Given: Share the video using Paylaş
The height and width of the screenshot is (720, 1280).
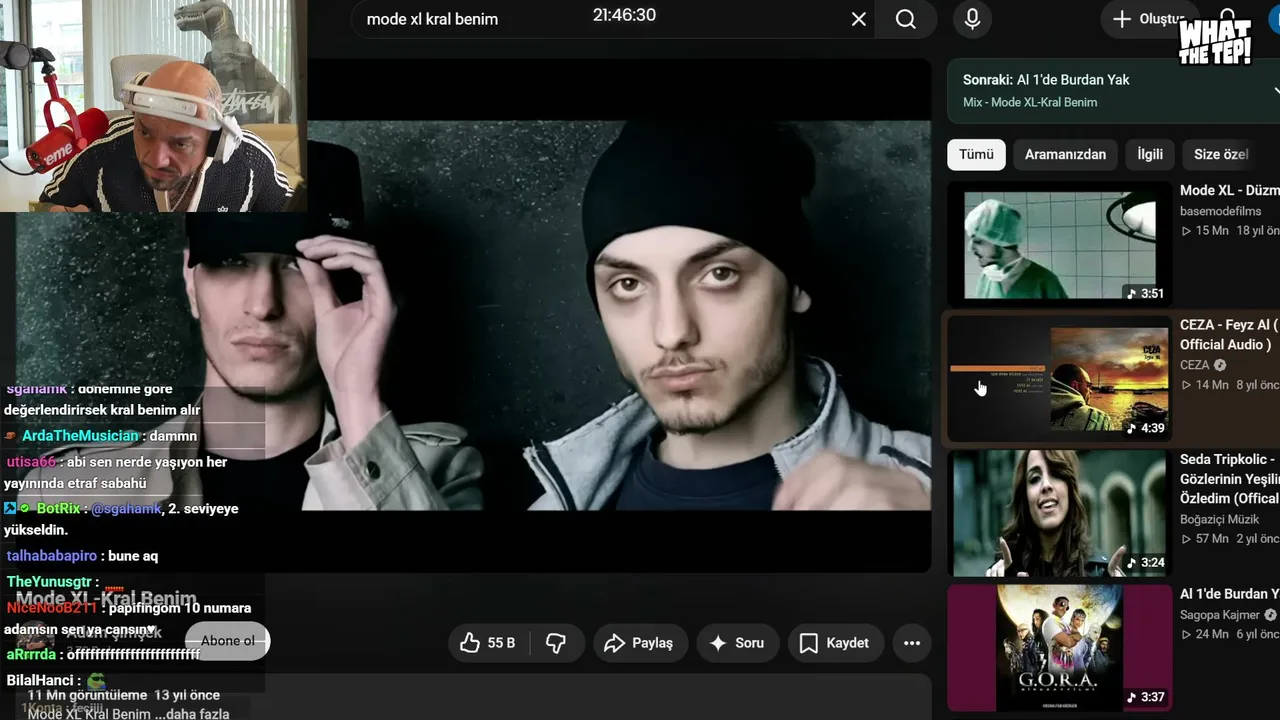Looking at the screenshot, I should [640, 643].
